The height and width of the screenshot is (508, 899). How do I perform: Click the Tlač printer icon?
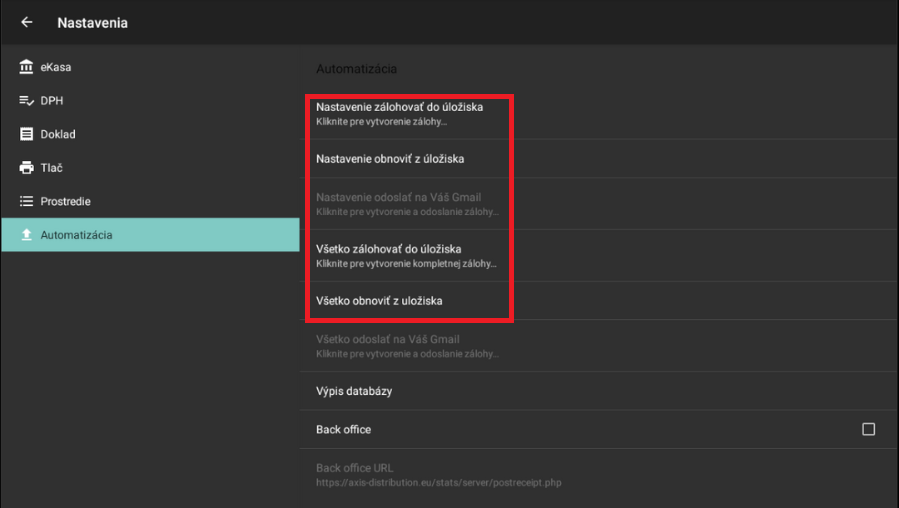pyautogui.click(x=26, y=168)
